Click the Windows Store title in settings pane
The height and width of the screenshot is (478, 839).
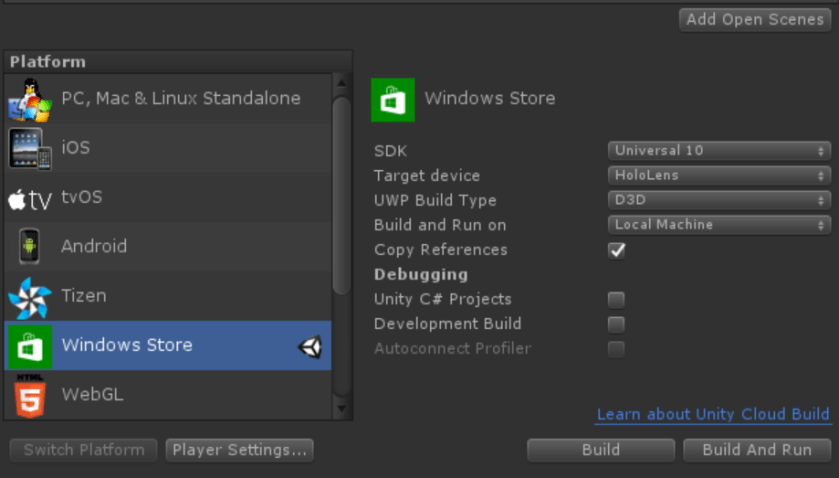(x=490, y=98)
